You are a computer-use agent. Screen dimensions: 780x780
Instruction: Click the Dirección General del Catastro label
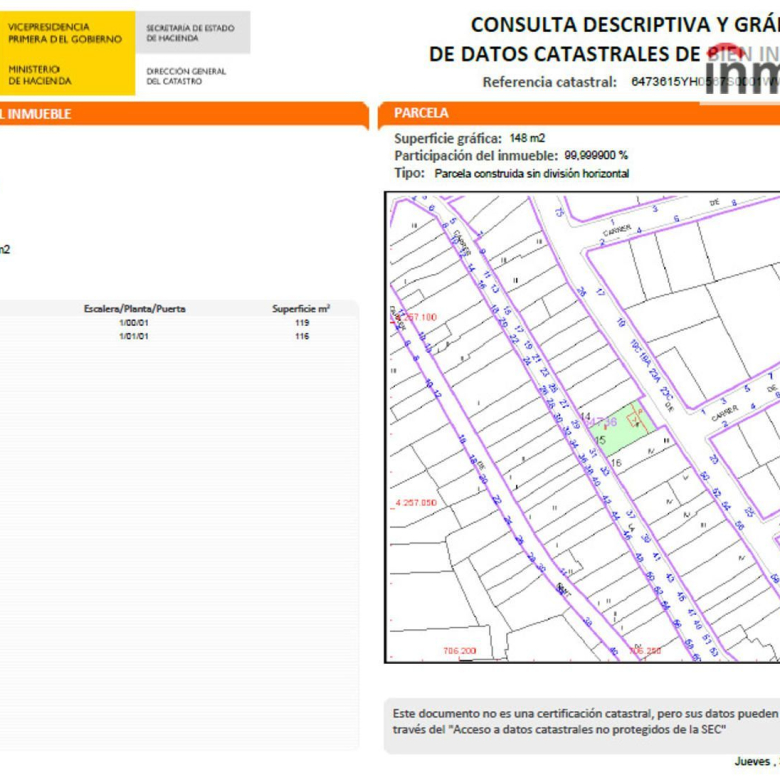[186, 76]
